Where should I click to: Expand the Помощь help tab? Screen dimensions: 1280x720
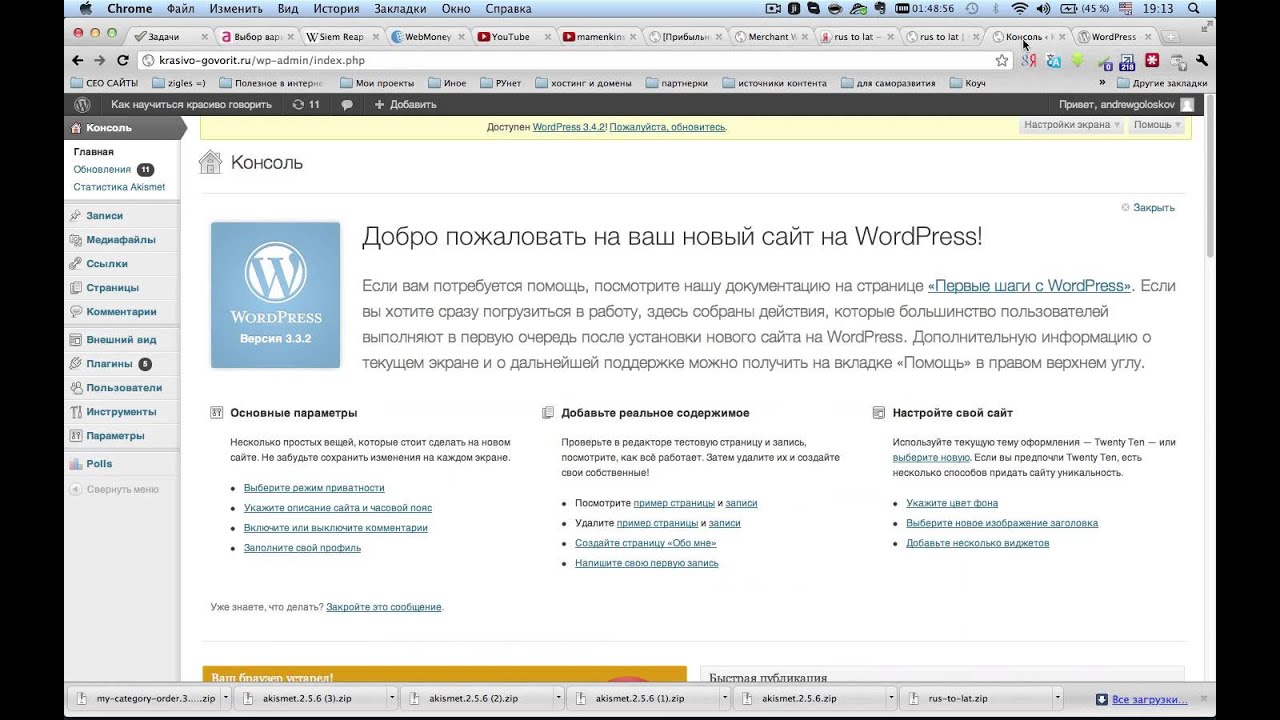tap(1158, 125)
